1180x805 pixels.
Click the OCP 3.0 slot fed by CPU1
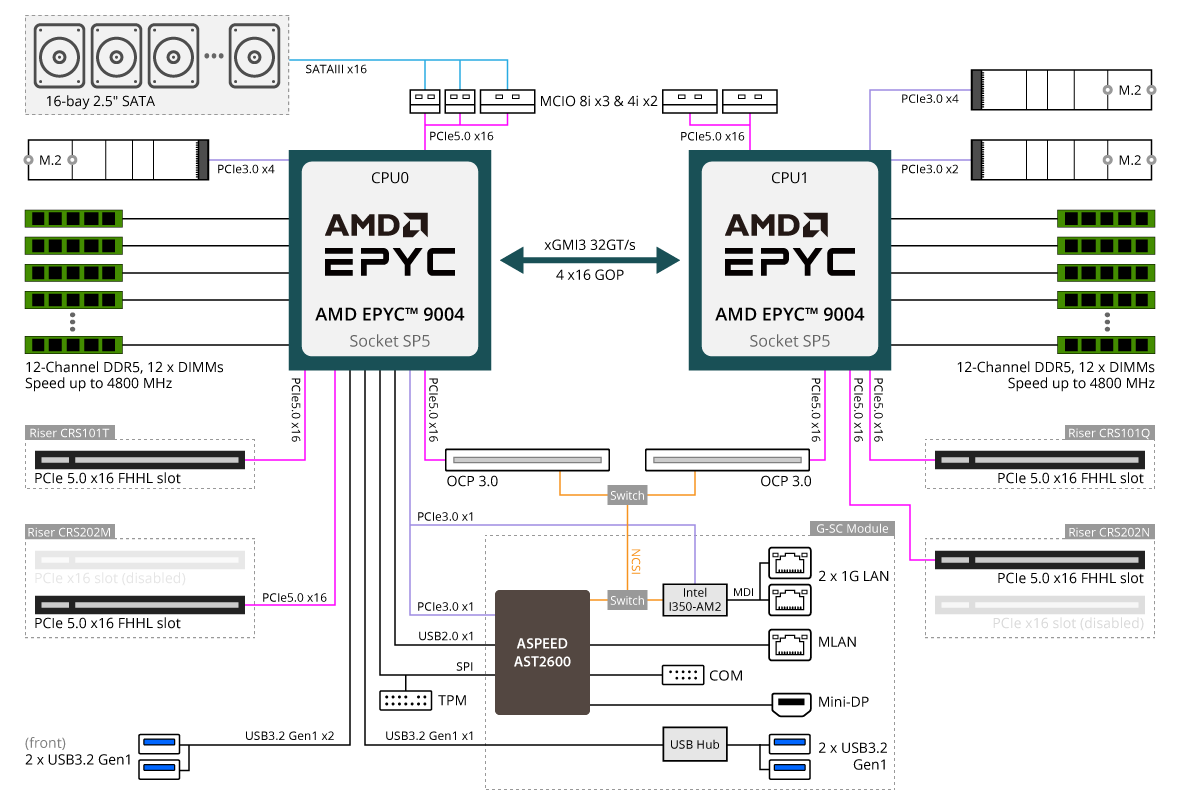(728, 460)
